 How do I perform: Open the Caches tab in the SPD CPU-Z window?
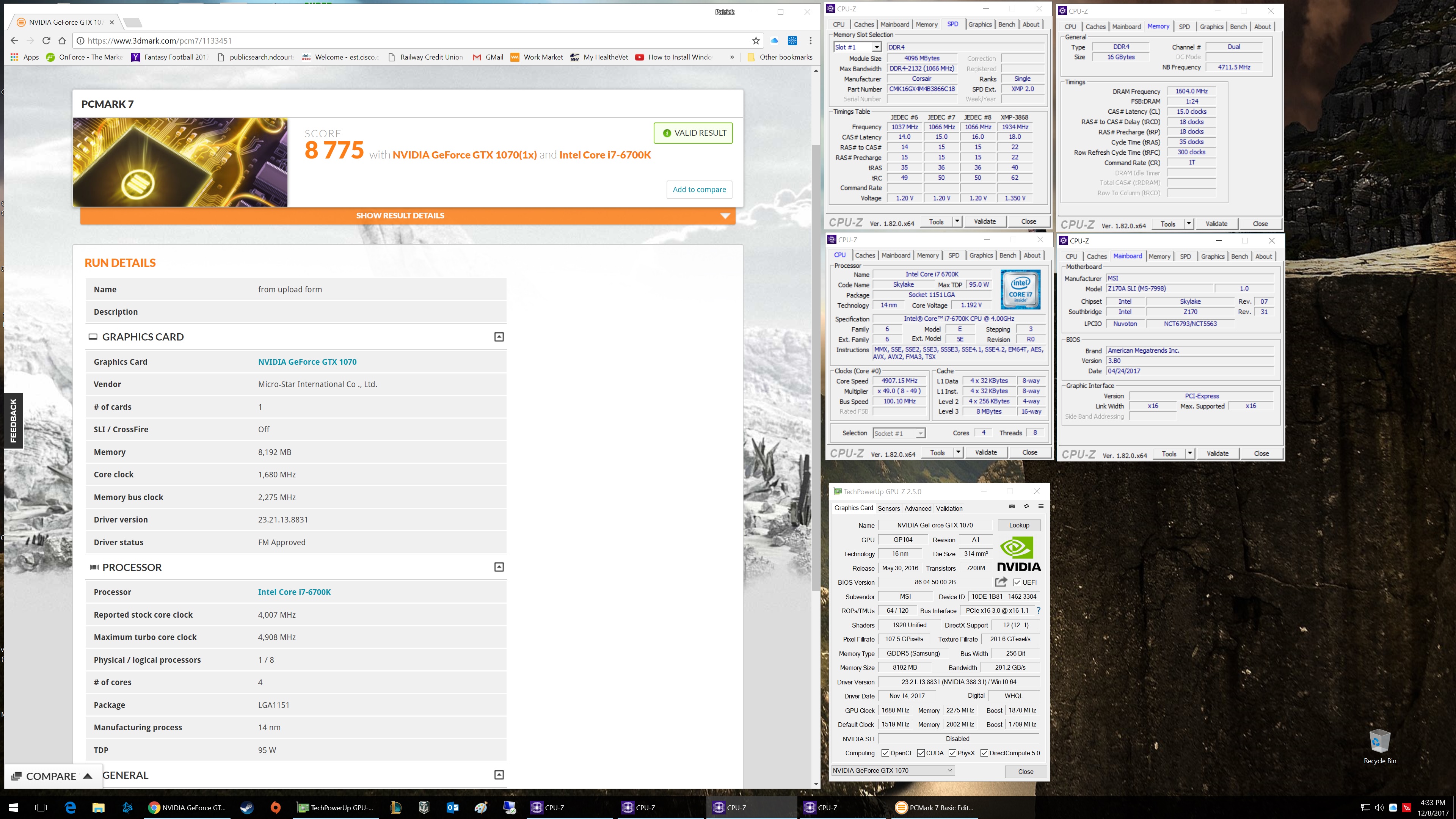(x=864, y=24)
